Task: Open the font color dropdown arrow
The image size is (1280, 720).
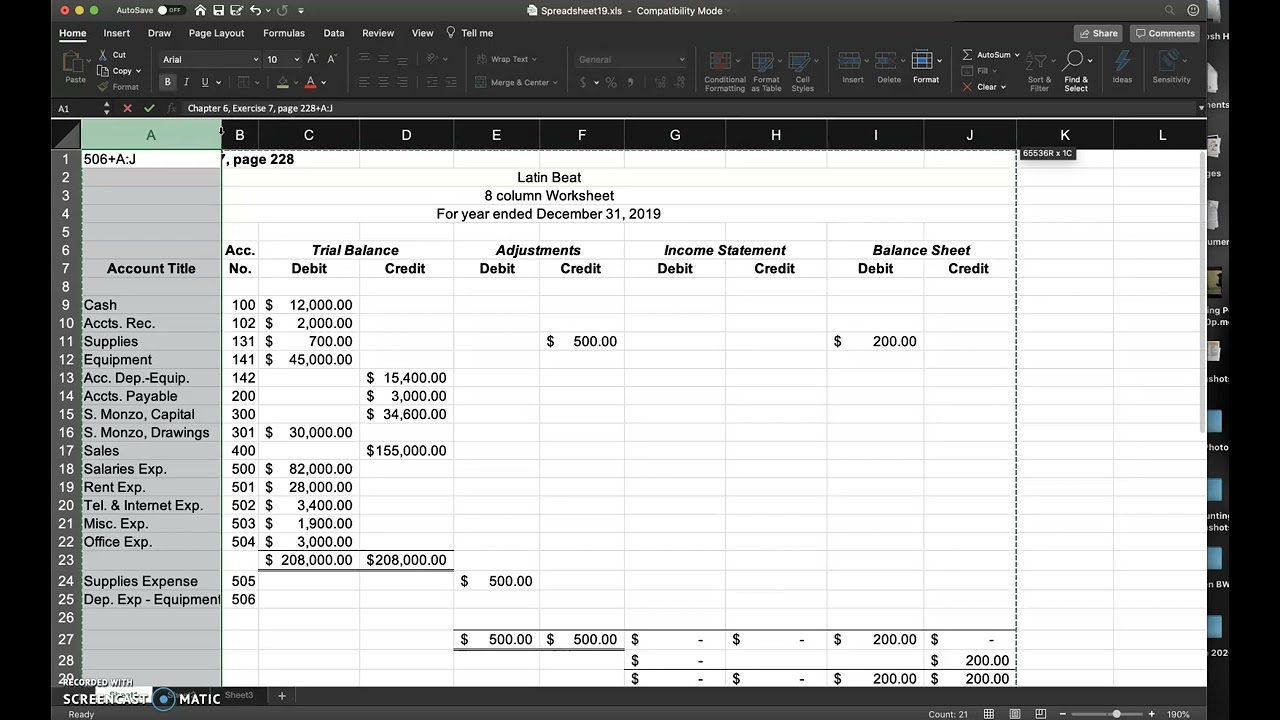Action: tap(323, 83)
